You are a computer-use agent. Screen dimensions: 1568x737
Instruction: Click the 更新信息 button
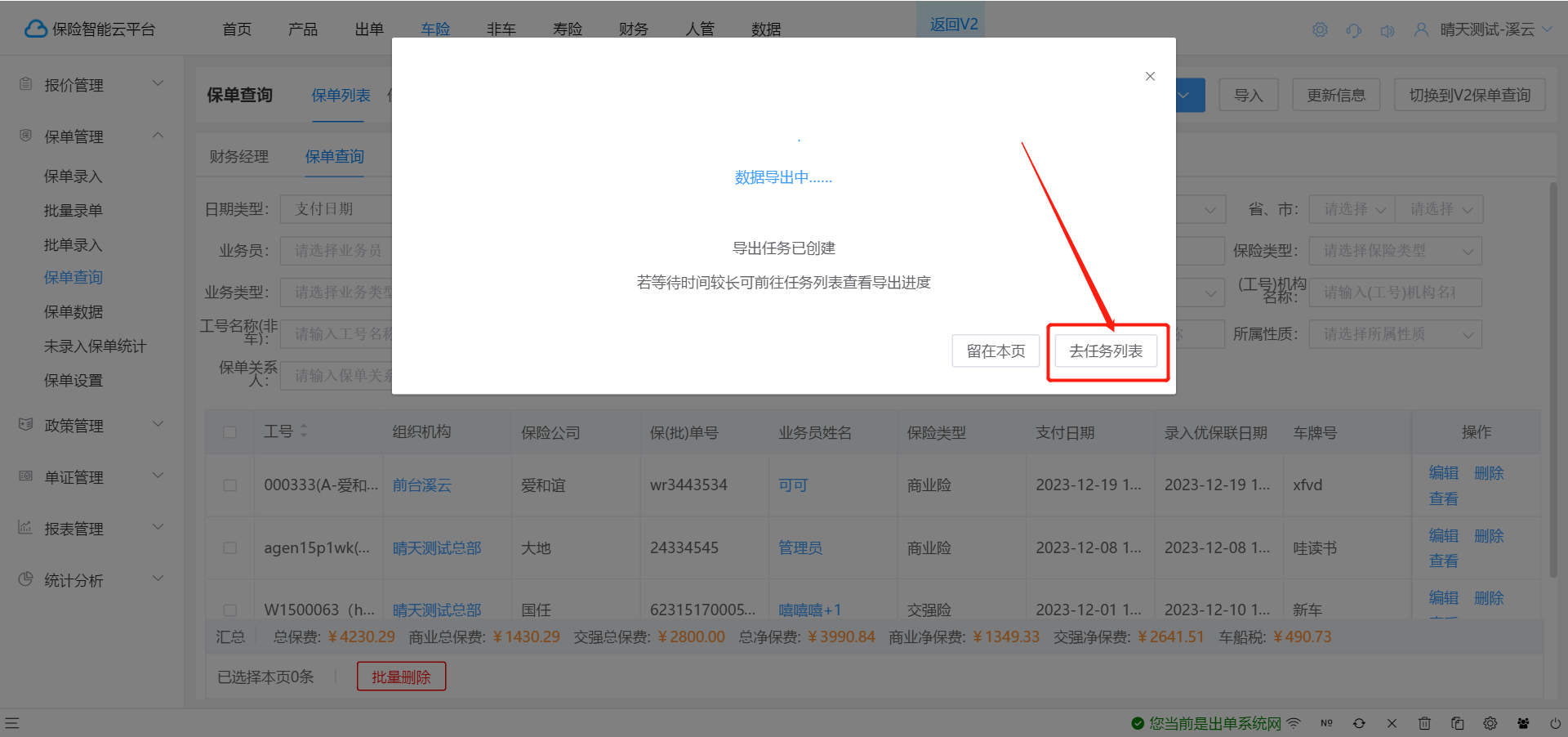click(x=1336, y=96)
